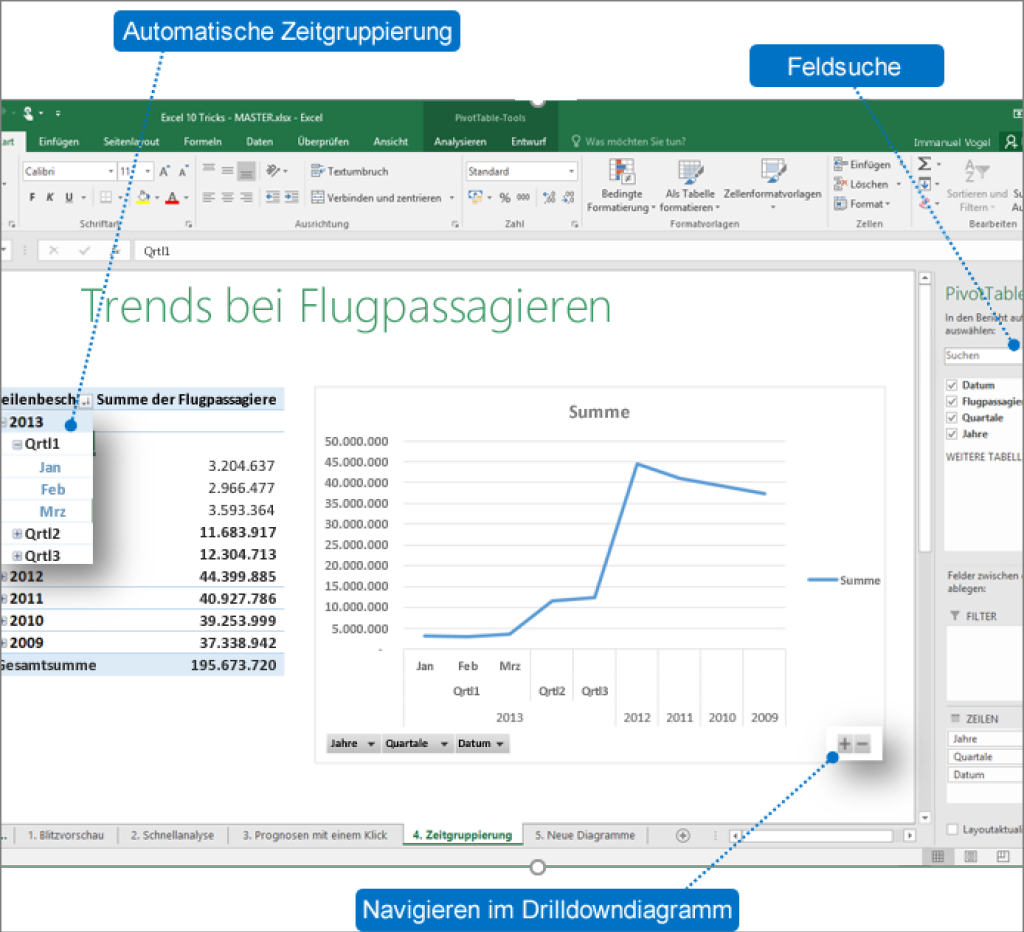The image size is (1024, 932).
Task: Switch to sheet 1. Blitzvorschau
Action: (x=65, y=835)
